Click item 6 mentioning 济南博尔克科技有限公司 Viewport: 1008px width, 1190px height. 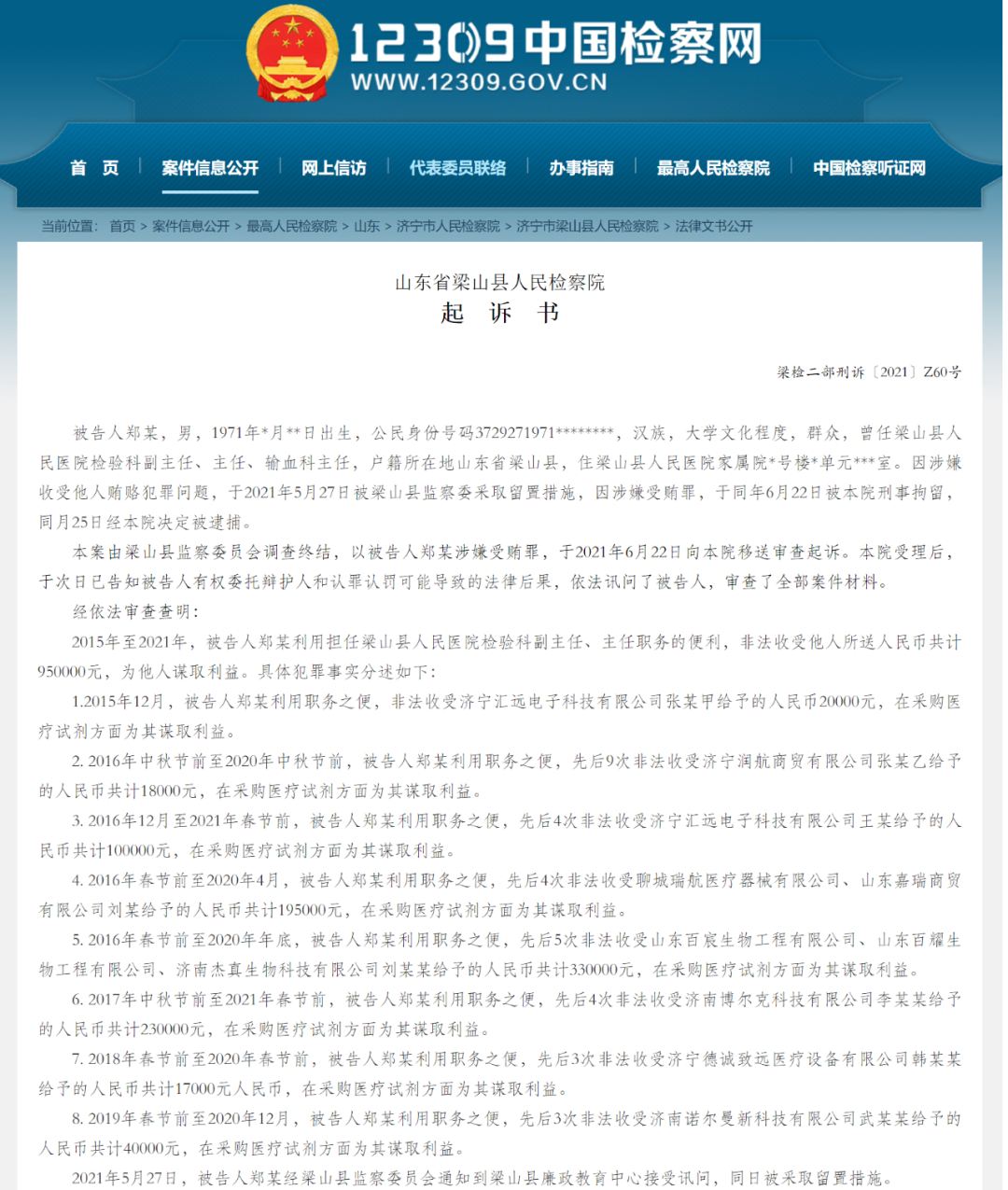coord(499,1015)
